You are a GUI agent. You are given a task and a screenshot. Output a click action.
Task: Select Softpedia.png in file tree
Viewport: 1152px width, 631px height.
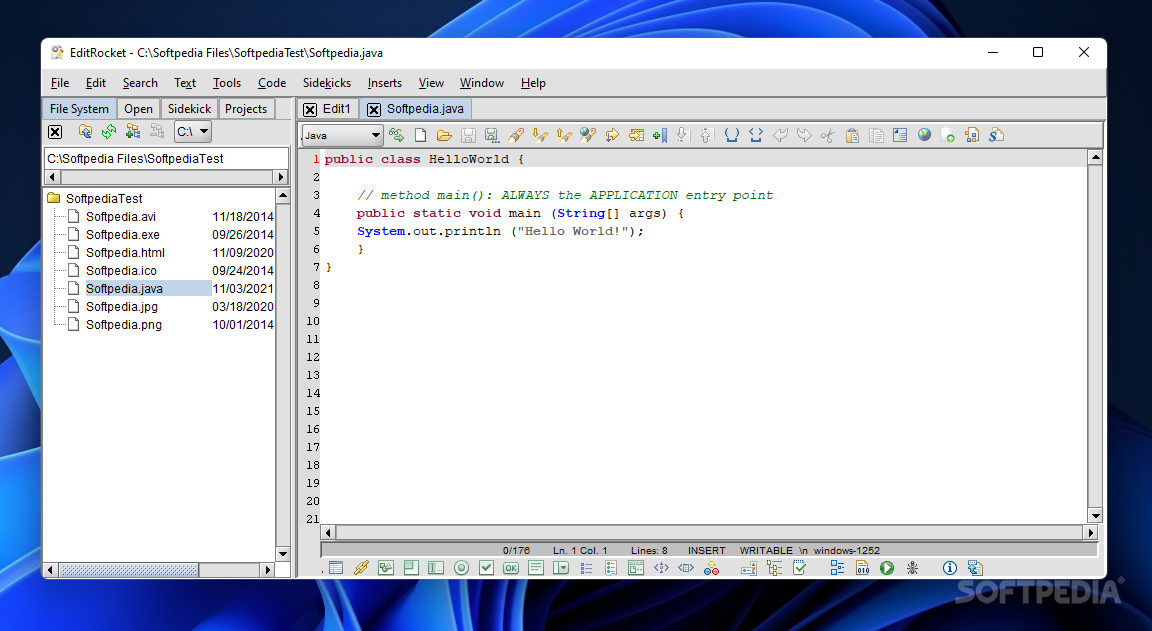point(123,325)
